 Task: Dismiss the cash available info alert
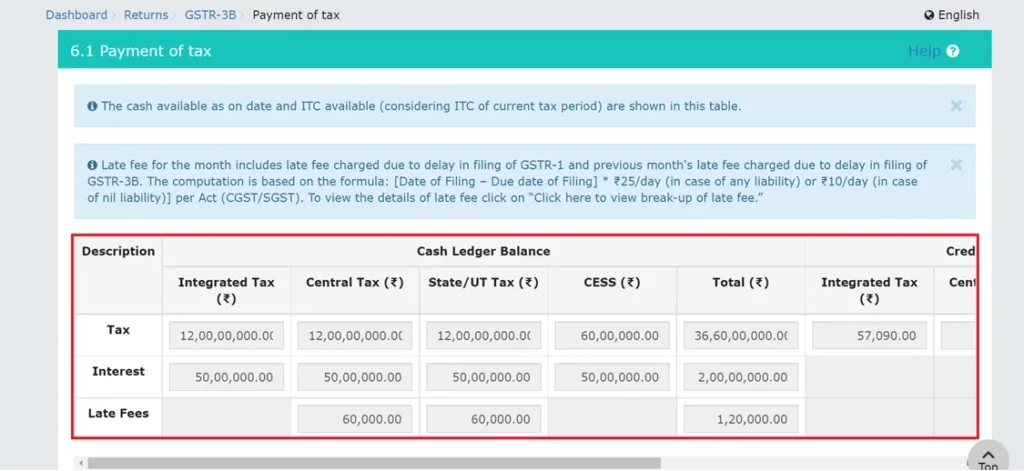(956, 105)
